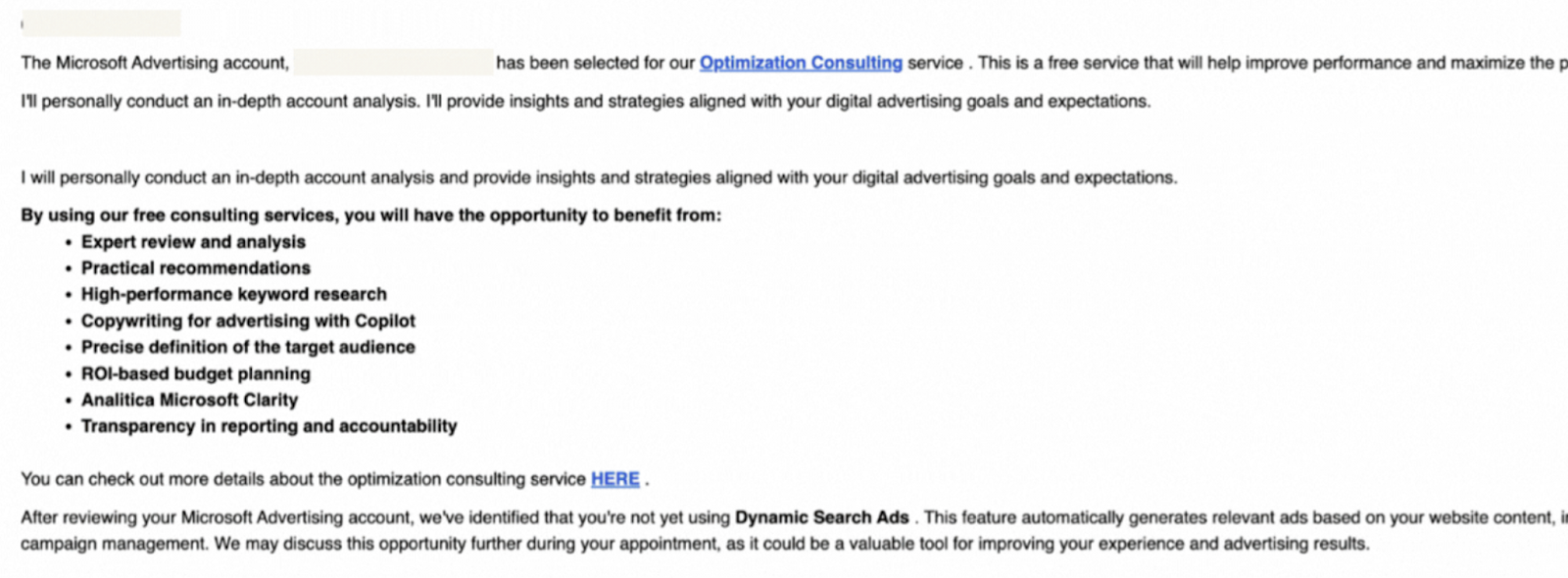Image resolution: width=1568 pixels, height=578 pixels.
Task: Click the bold free consulting services heading
Action: pos(371,215)
